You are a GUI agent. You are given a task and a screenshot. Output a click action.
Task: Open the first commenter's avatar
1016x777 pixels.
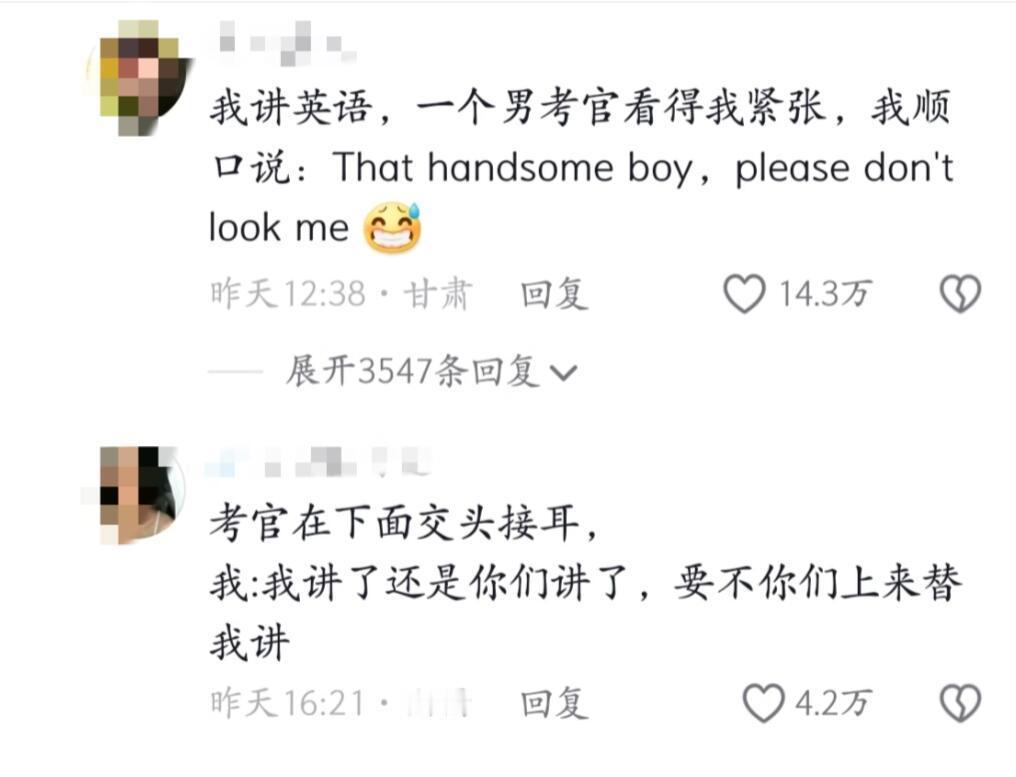click(140, 78)
